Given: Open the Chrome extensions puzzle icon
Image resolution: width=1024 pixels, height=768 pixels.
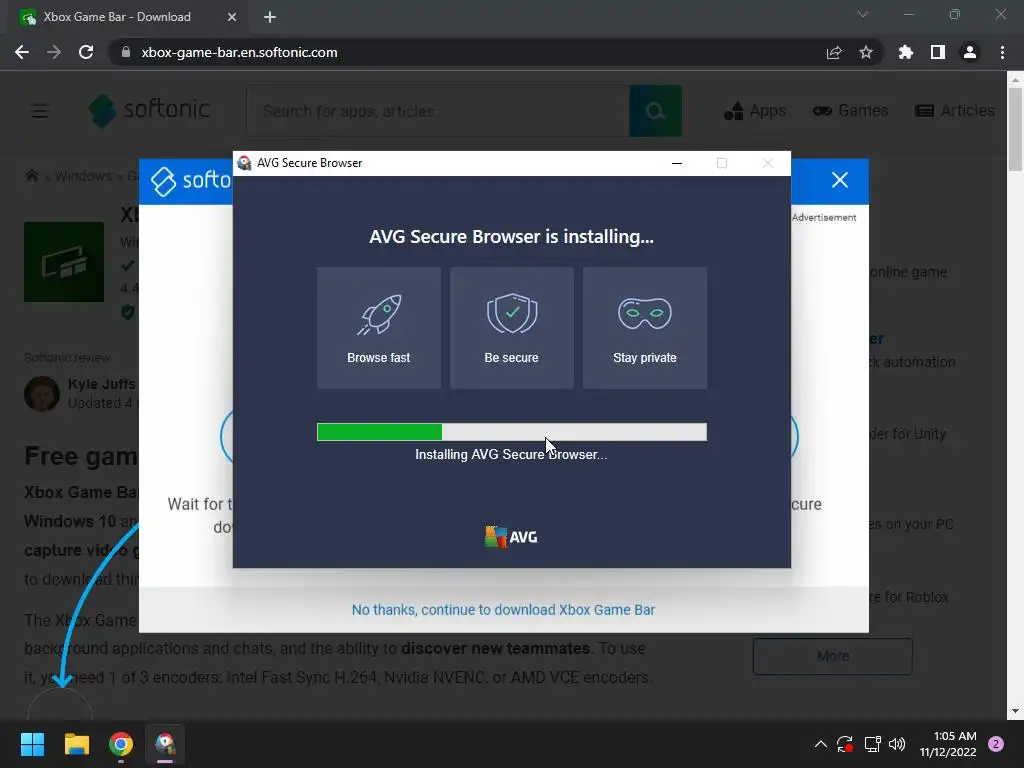Looking at the screenshot, I should [906, 52].
